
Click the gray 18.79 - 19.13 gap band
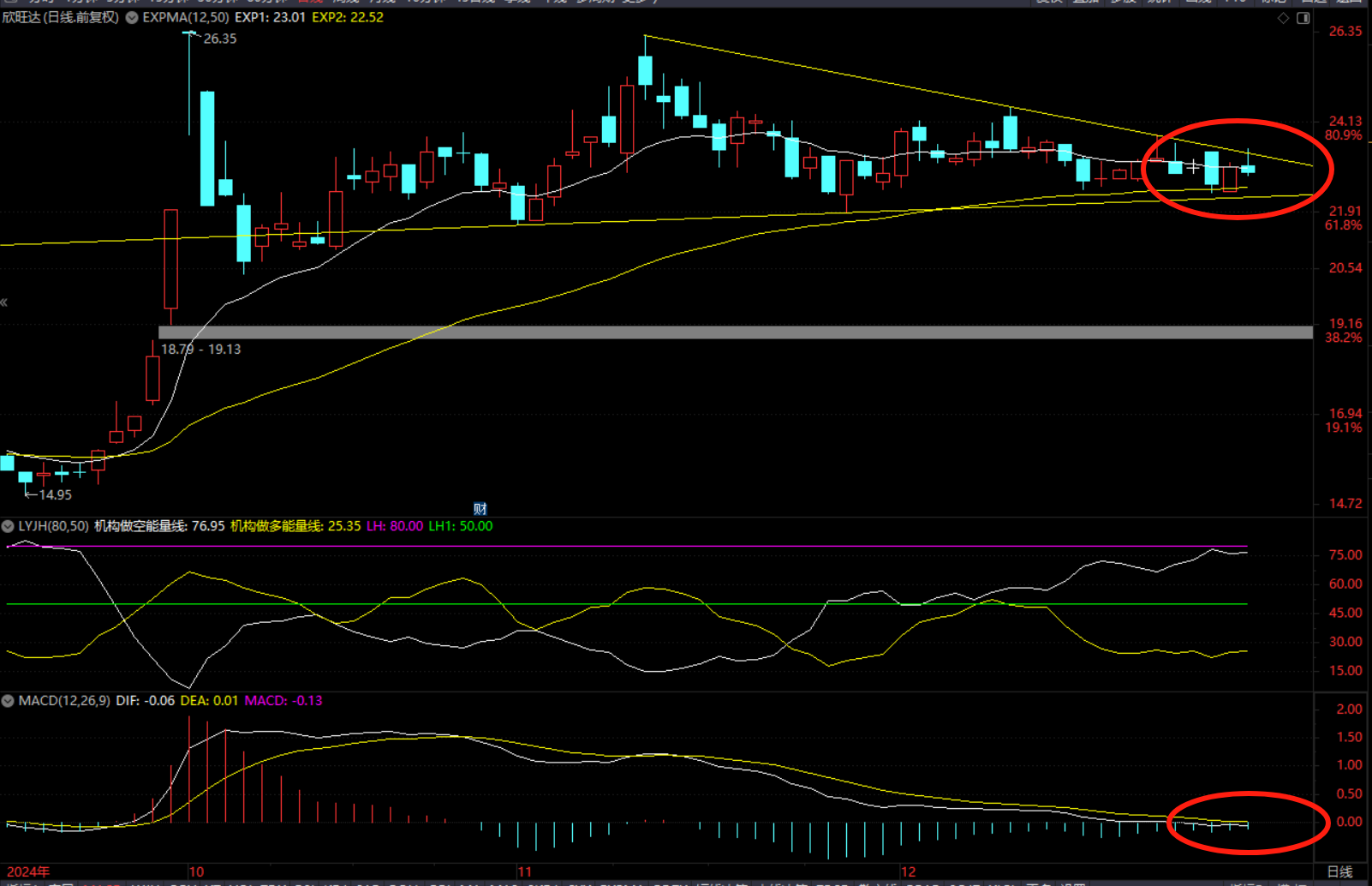click(x=735, y=332)
